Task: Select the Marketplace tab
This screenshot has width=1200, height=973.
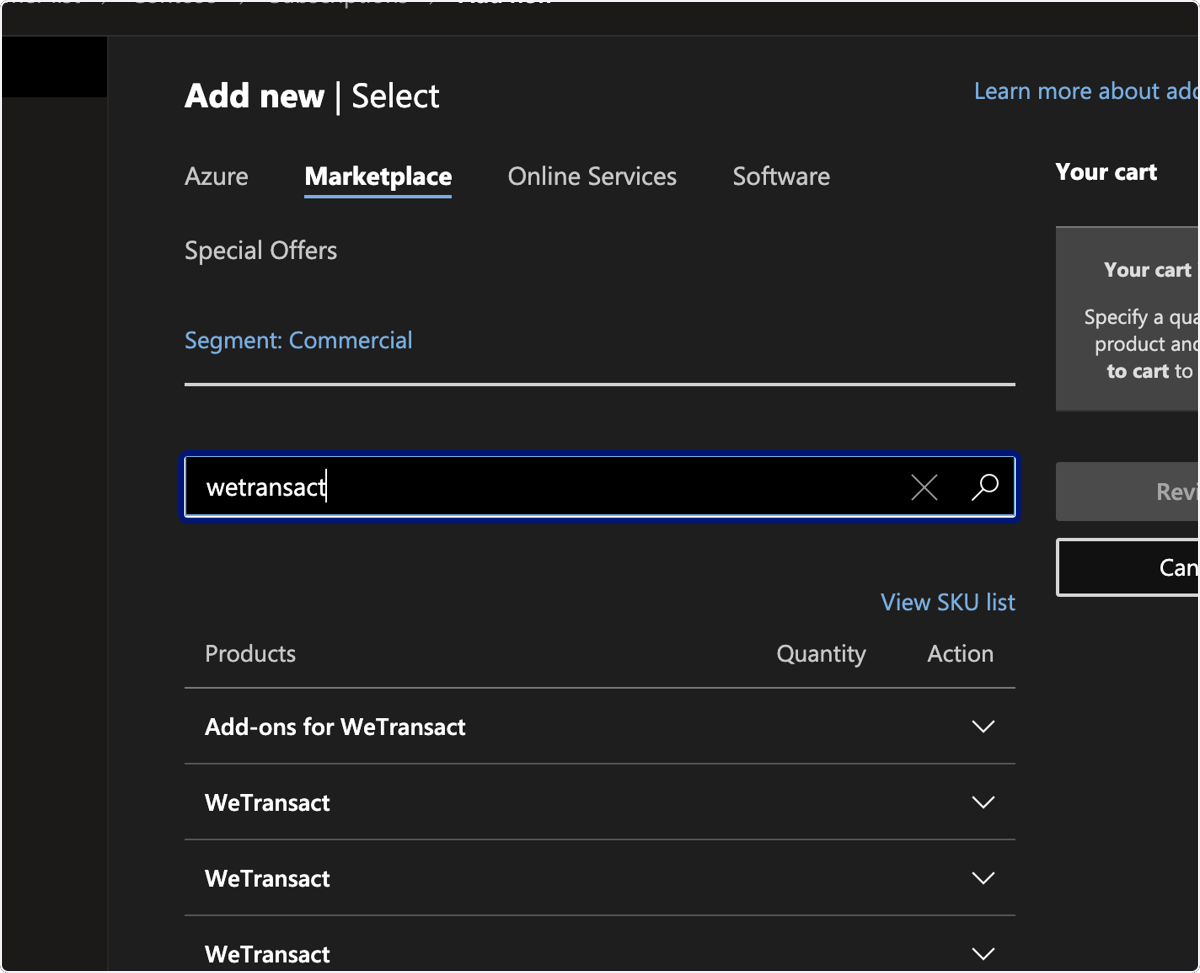Action: pyautogui.click(x=378, y=177)
